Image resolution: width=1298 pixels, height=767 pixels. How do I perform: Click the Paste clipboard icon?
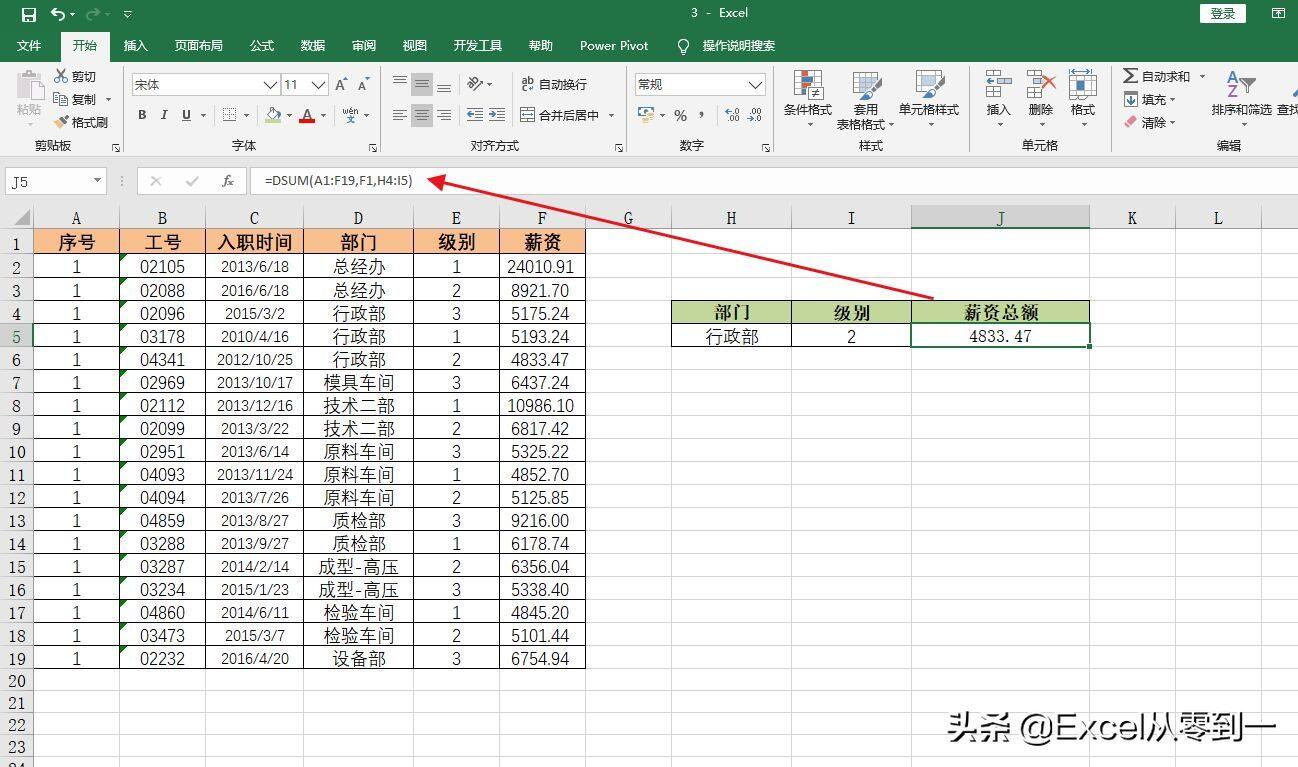(29, 85)
